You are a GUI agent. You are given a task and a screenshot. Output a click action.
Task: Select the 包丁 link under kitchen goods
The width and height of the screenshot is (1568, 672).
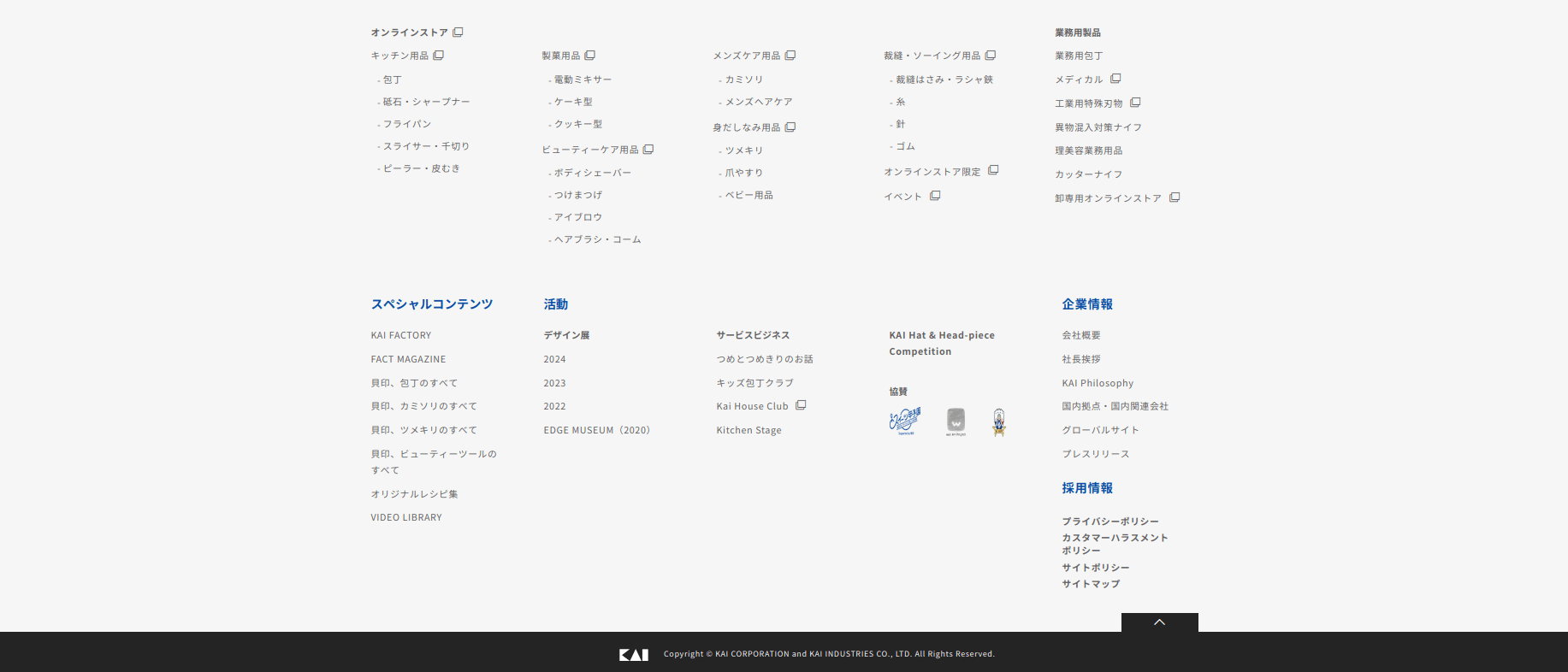pos(392,80)
